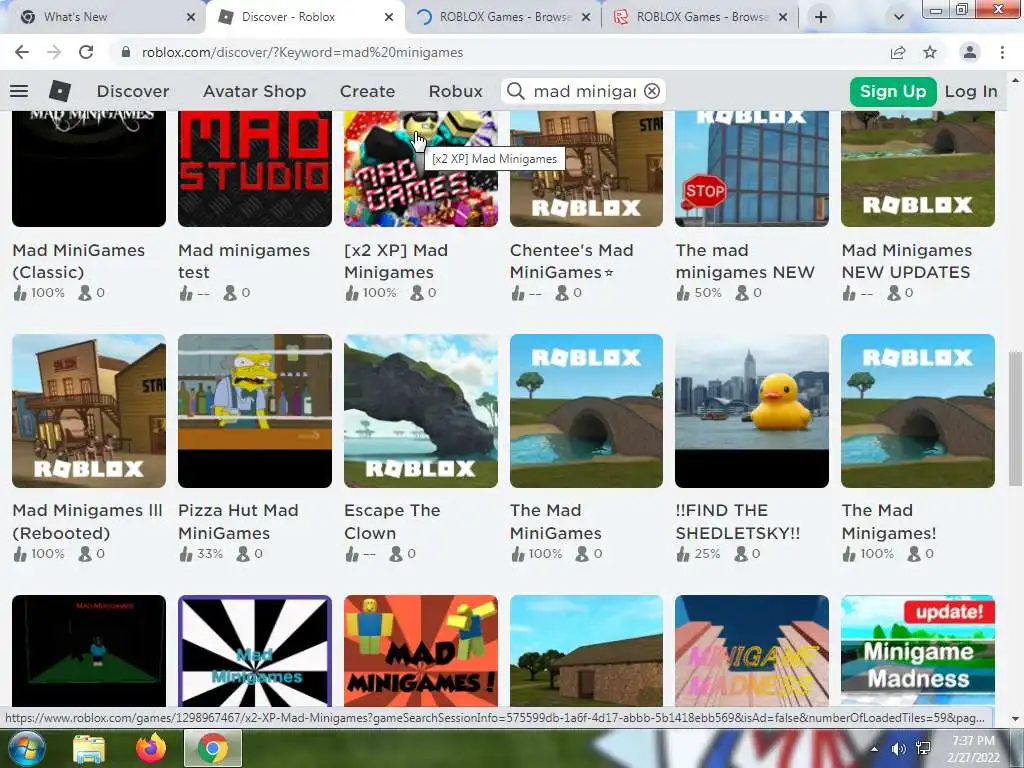1024x768 pixels.
Task: Show hidden tray icons arrow
Action: coord(874,748)
